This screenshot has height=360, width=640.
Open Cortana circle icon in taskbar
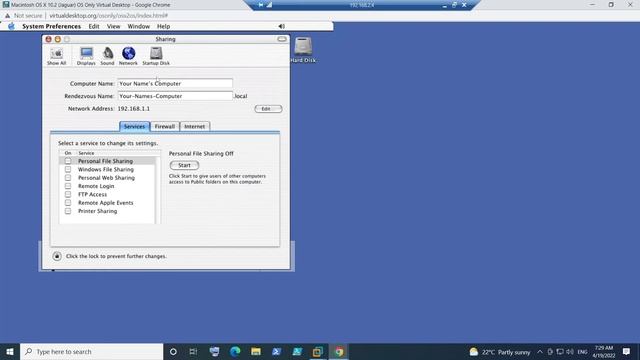173,351
